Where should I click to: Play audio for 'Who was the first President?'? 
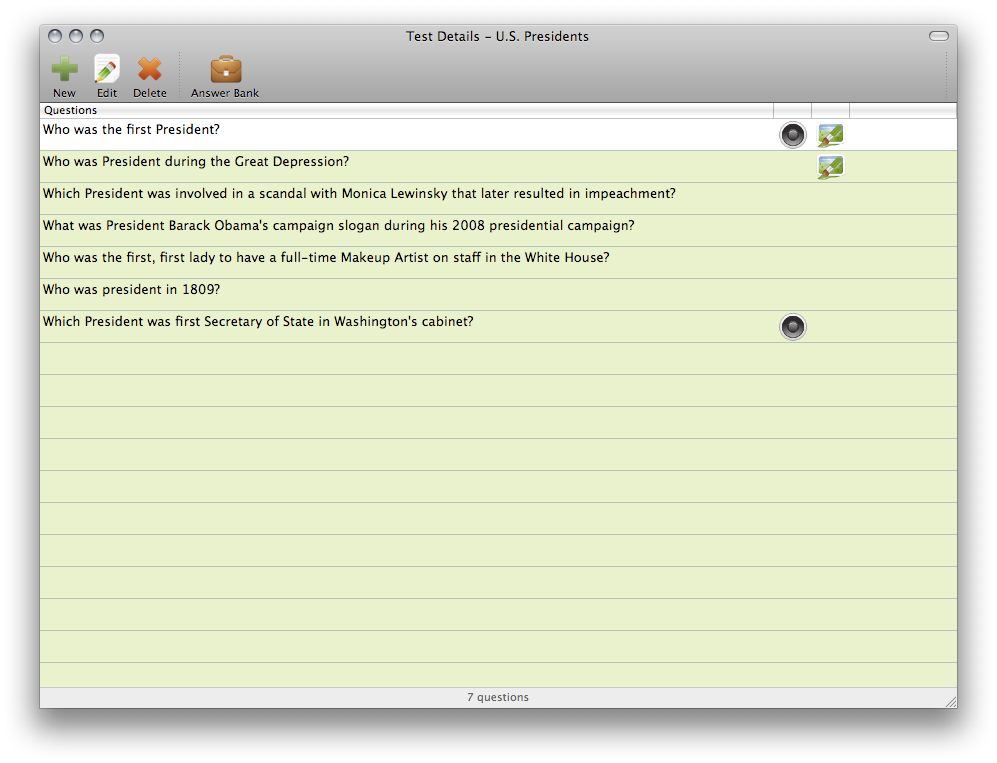point(792,135)
